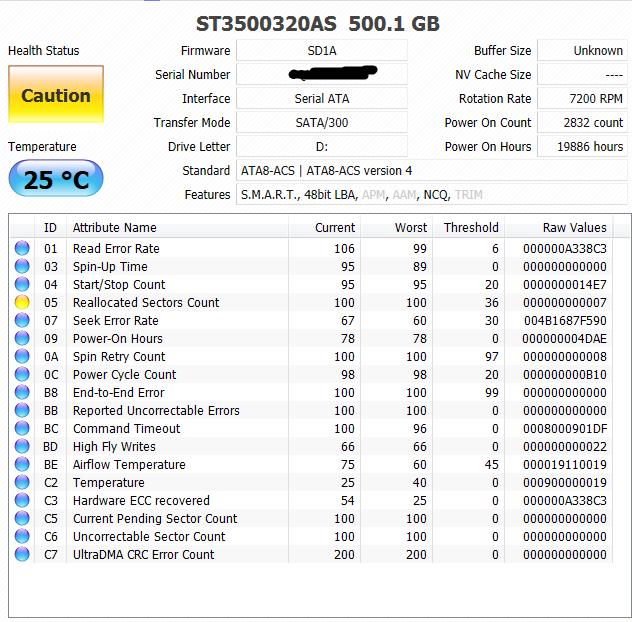Select the Reallocated Sectors Count attribute name
Screen dimensions: 632x622
point(146,302)
